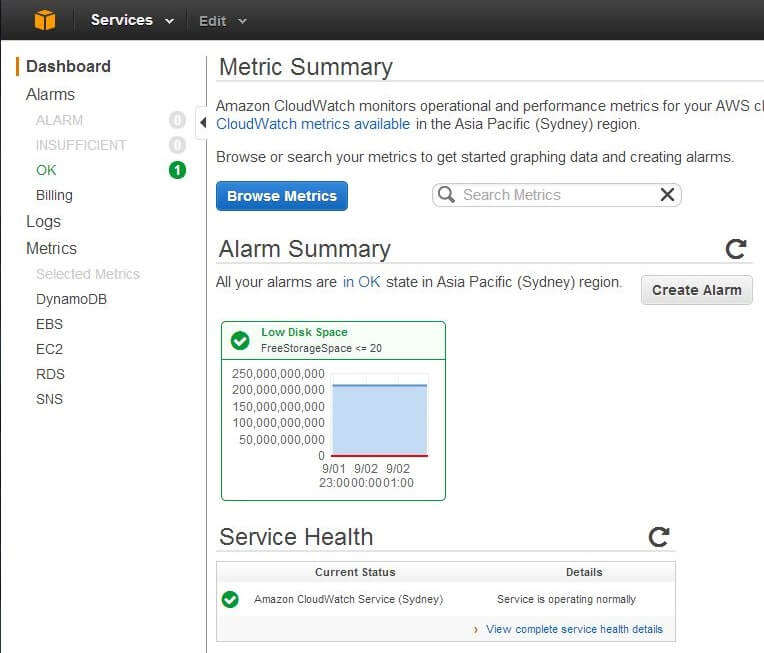The width and height of the screenshot is (764, 653).
Task: Click the orange AWS cube logo
Action: click(x=45, y=20)
